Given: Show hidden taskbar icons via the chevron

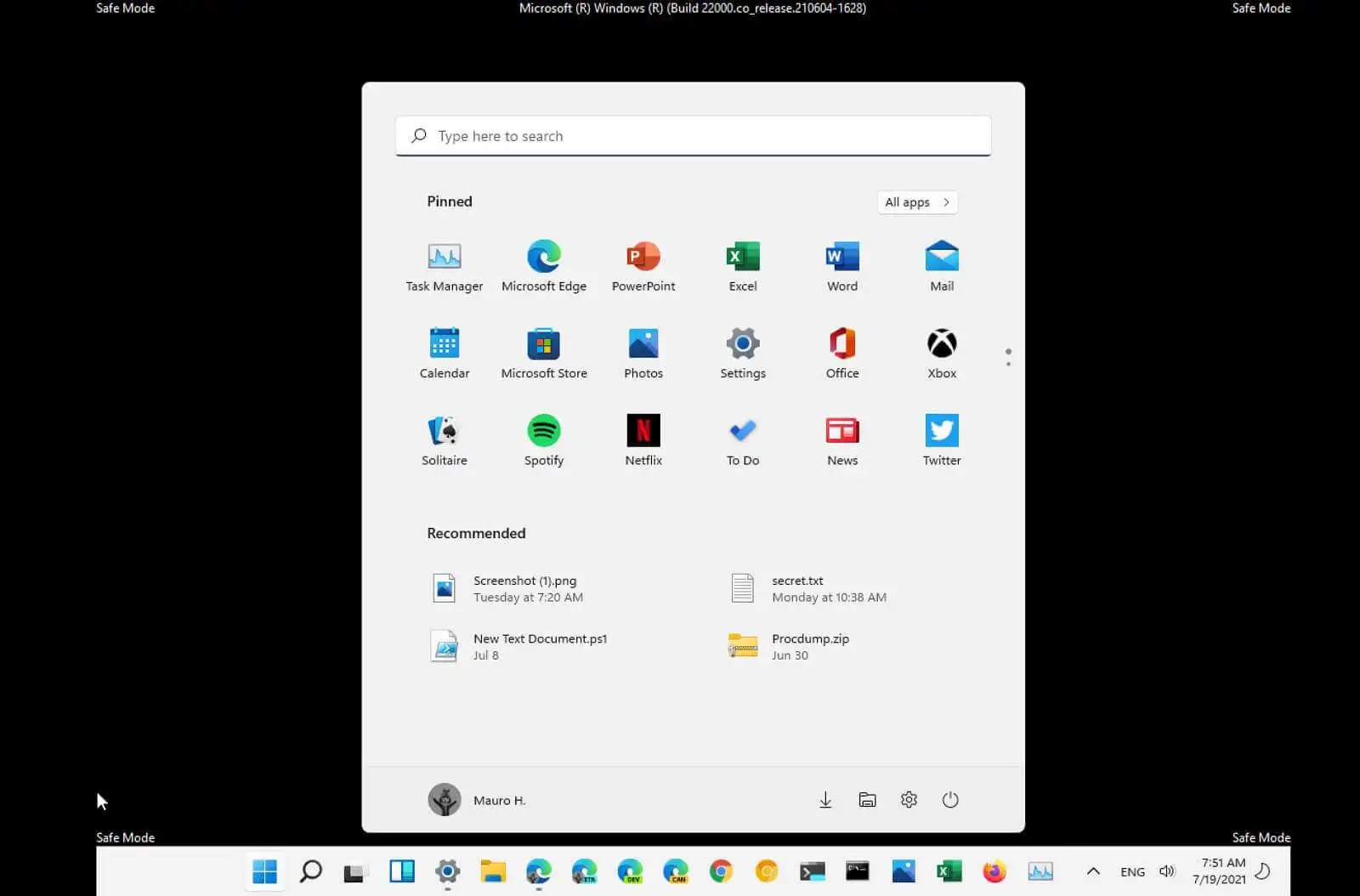Looking at the screenshot, I should (1093, 871).
